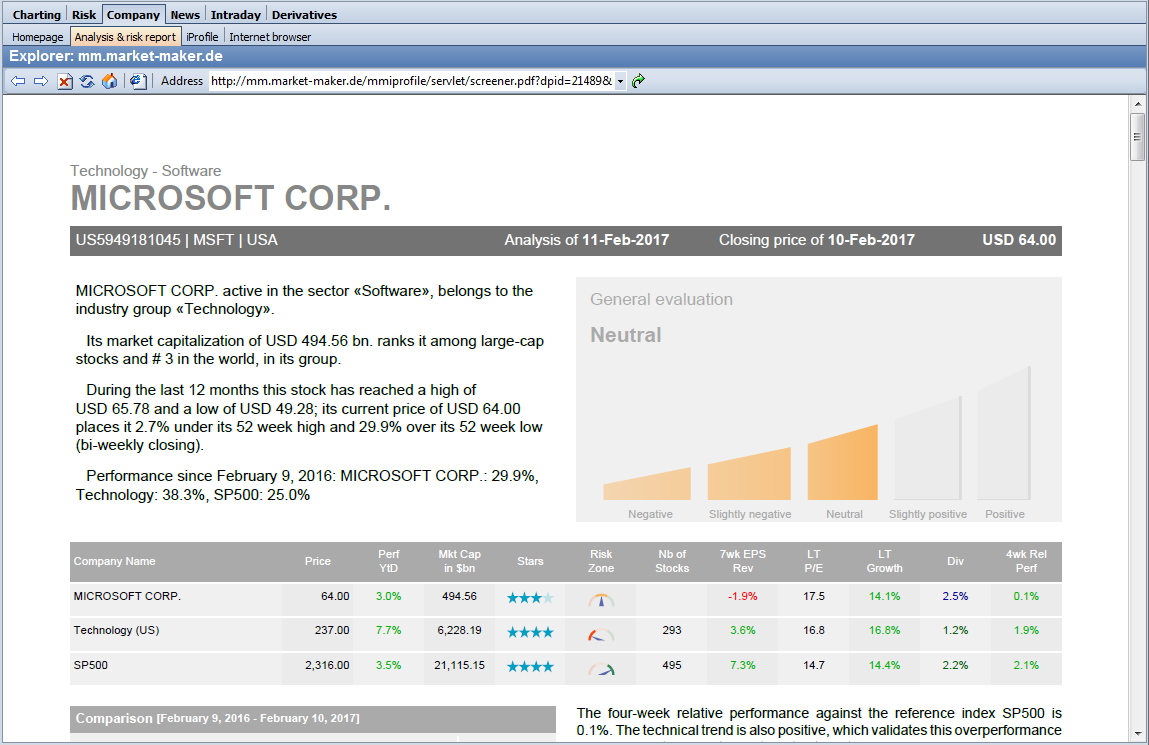
Task: Go to the Homepage sub-tab
Action: pyautogui.click(x=38, y=37)
